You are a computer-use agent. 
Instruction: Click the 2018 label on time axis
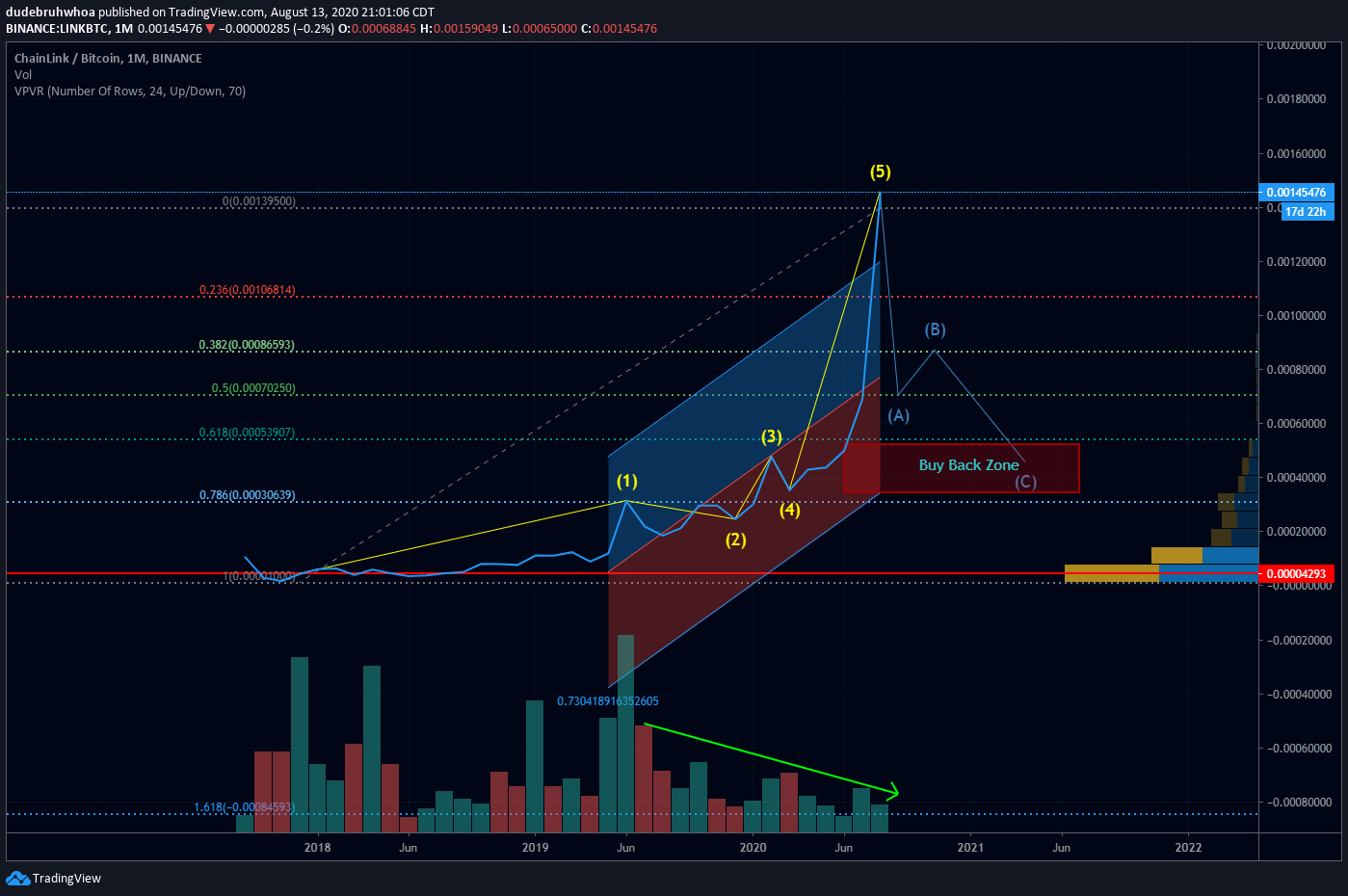[x=317, y=848]
